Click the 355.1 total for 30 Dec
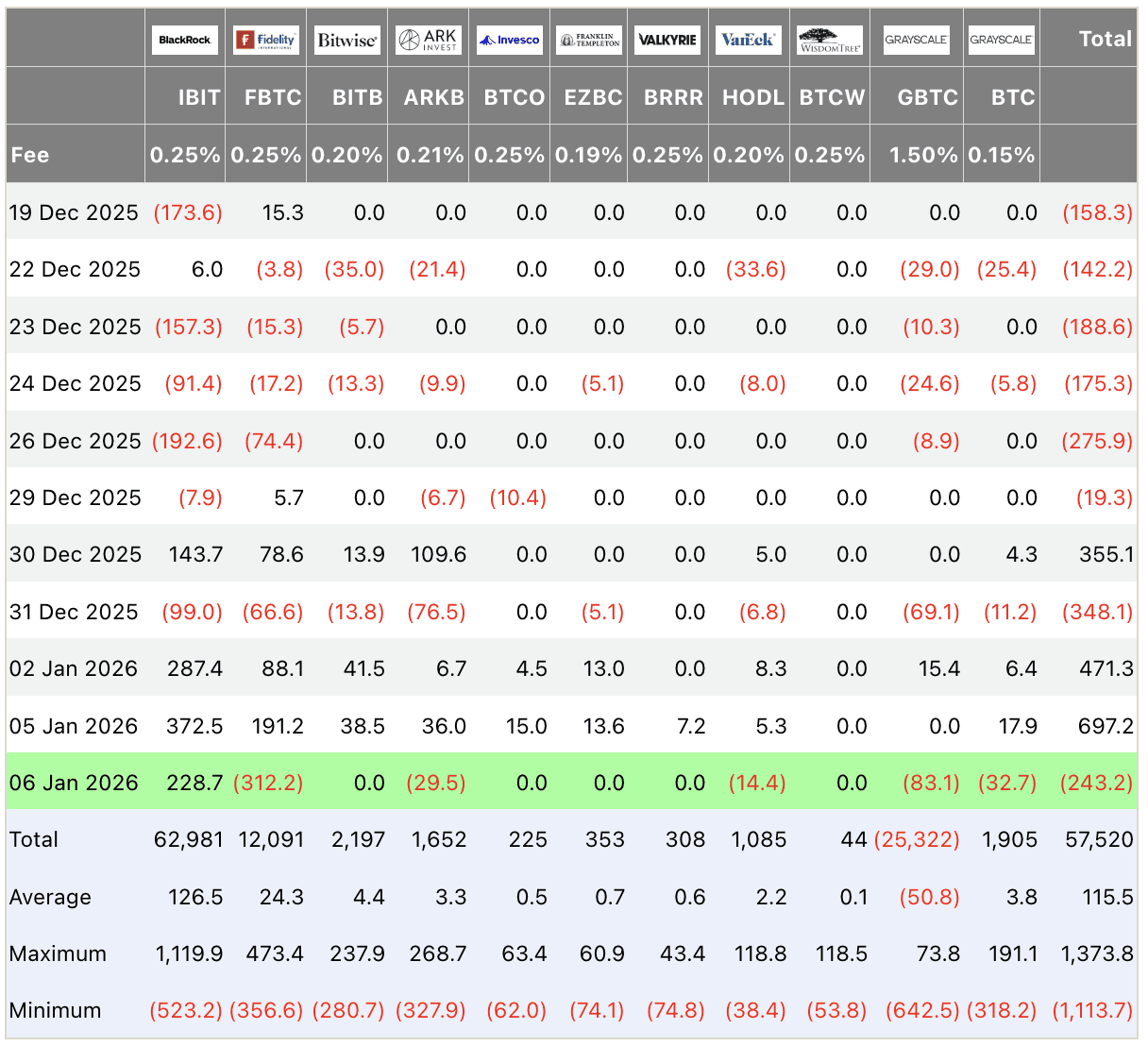The image size is (1148, 1046). tap(1106, 554)
